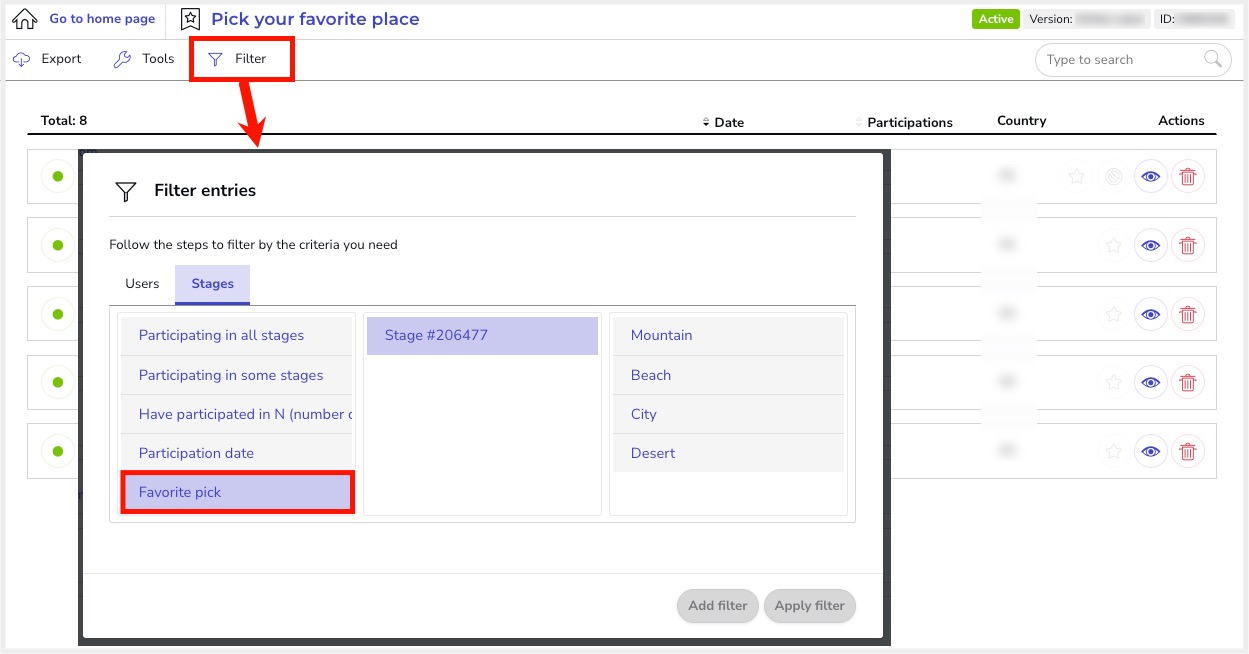This screenshot has width=1249, height=654.
Task: Click the Export cloud icon
Action: click(x=22, y=59)
